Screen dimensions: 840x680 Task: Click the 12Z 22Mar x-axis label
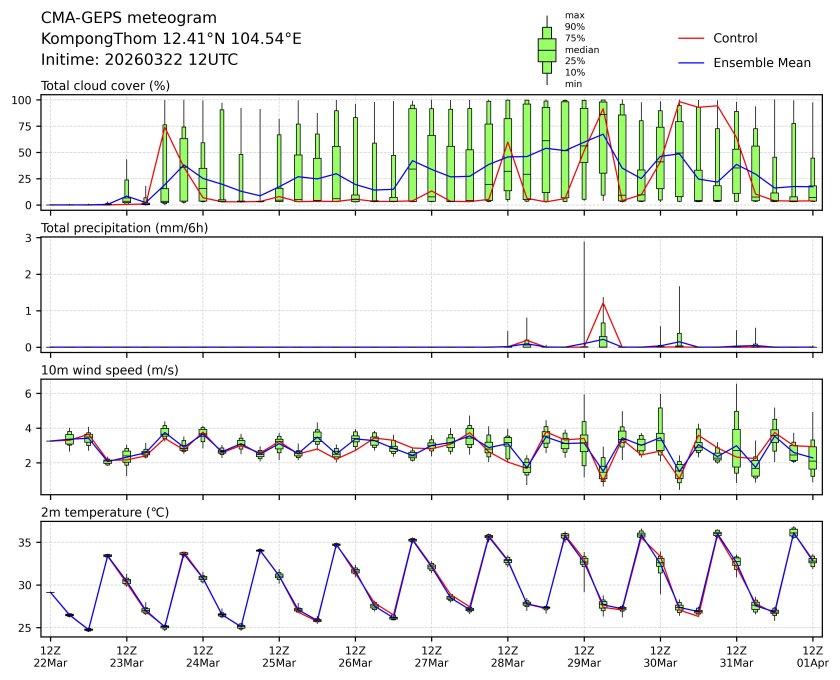[50, 656]
